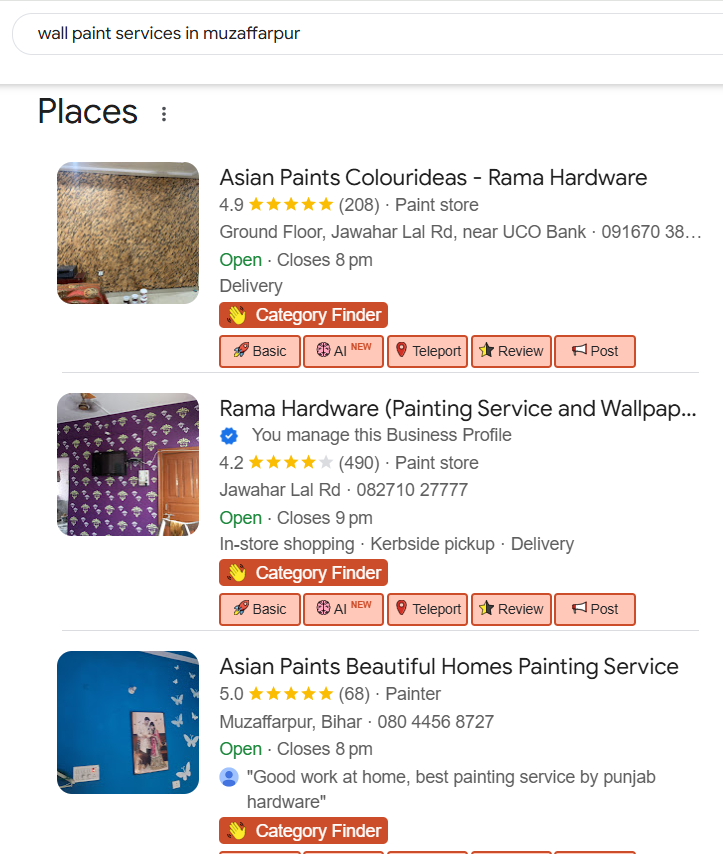Click Teleport pin button for Rama Hardware
This screenshot has width=723, height=854.
pyautogui.click(x=427, y=609)
